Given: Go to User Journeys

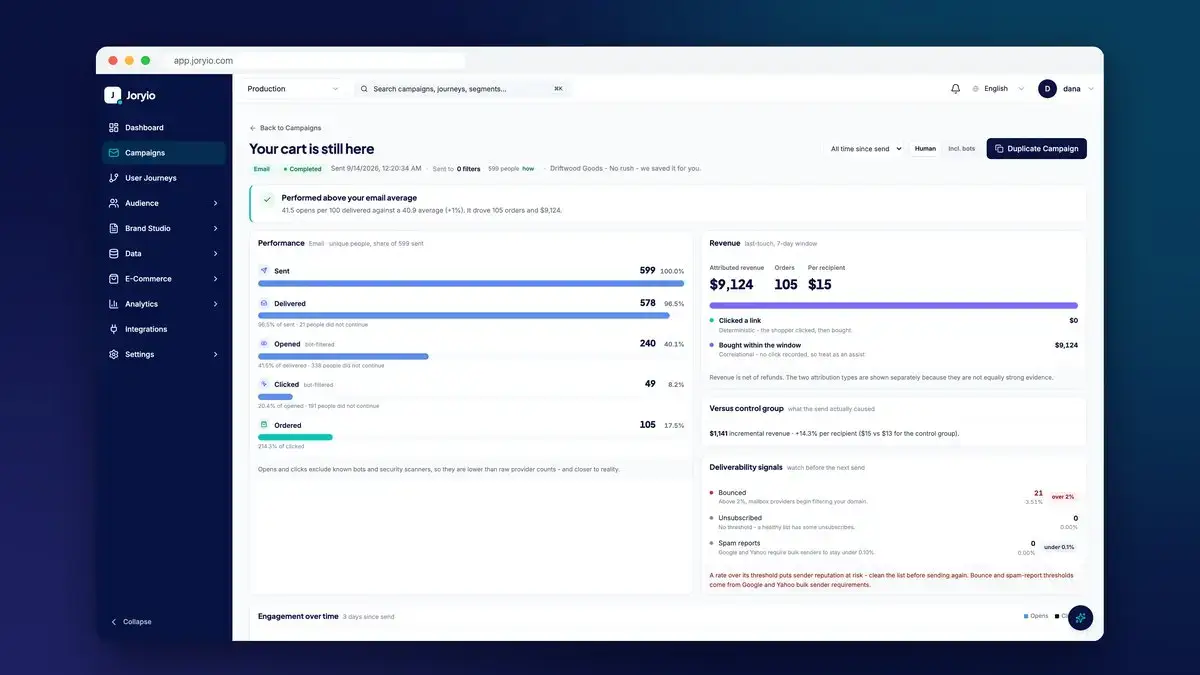Looking at the screenshot, I should point(164,178).
